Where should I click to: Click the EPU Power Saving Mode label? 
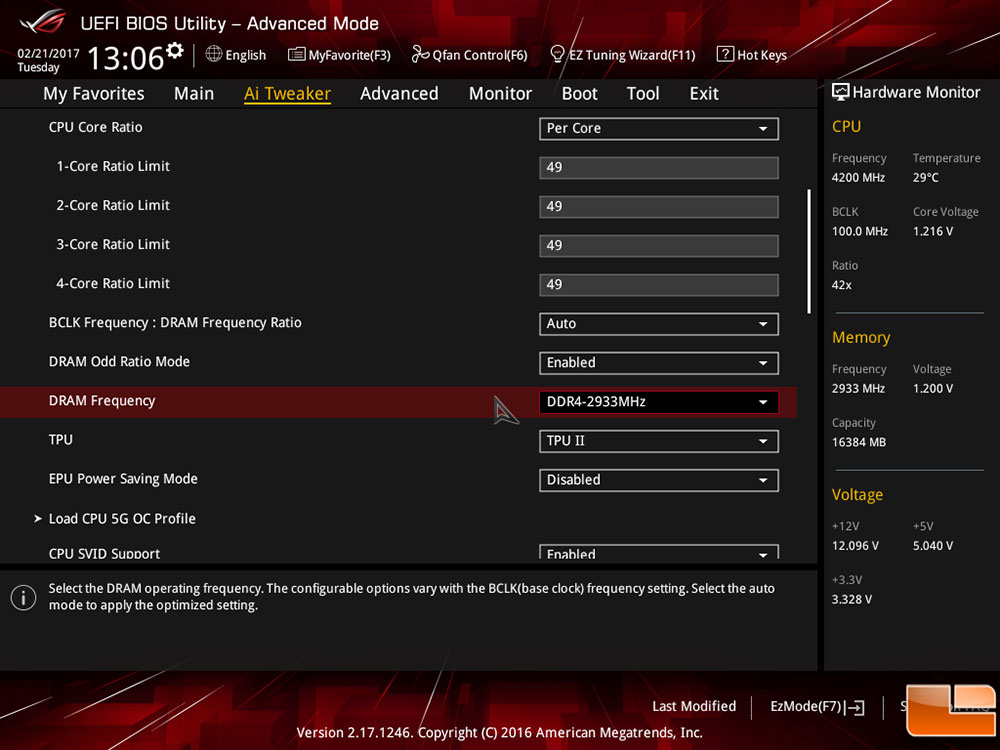pyautogui.click(x=123, y=479)
